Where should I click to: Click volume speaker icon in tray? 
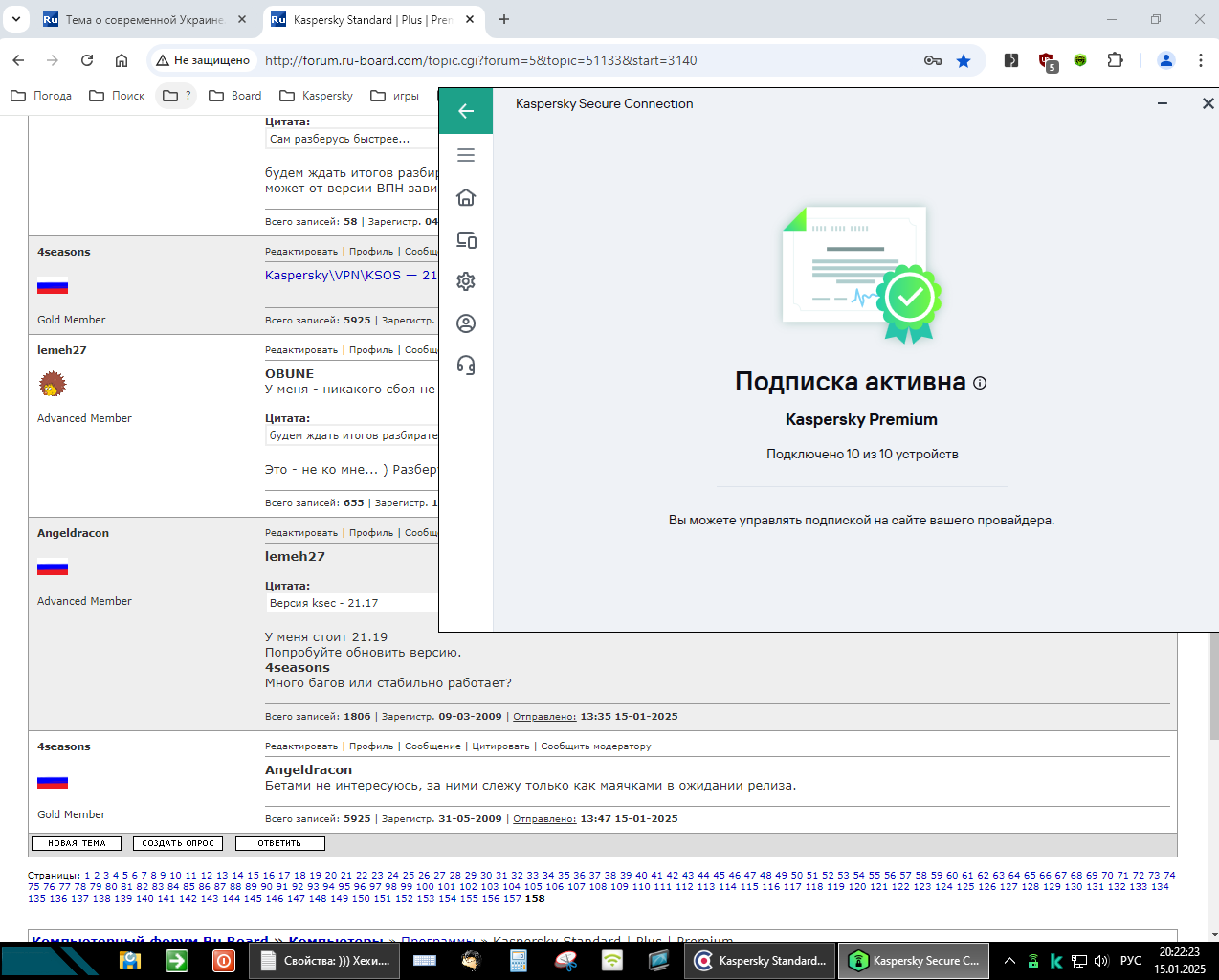tap(1101, 961)
